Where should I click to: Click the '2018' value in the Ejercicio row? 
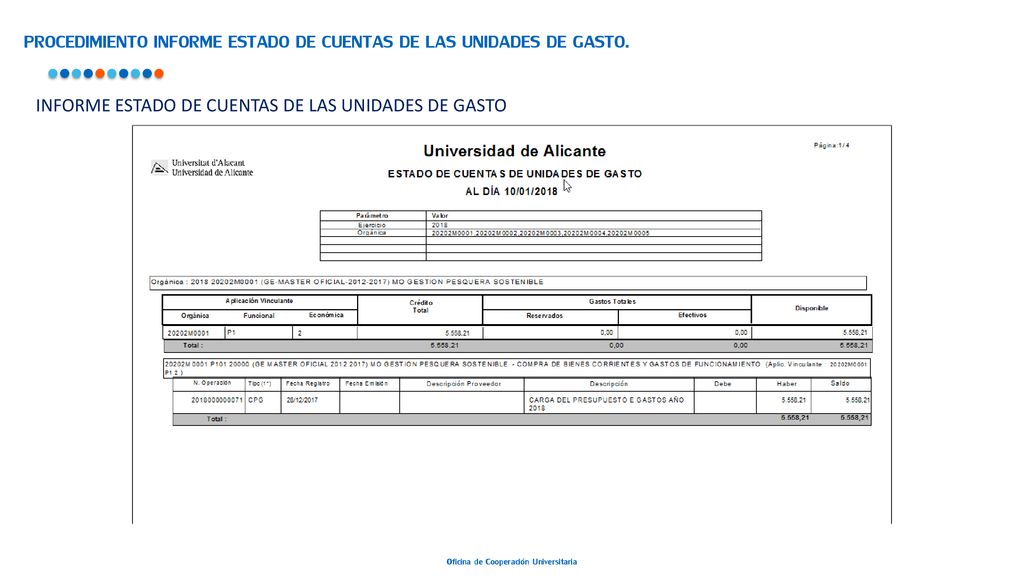coord(440,225)
